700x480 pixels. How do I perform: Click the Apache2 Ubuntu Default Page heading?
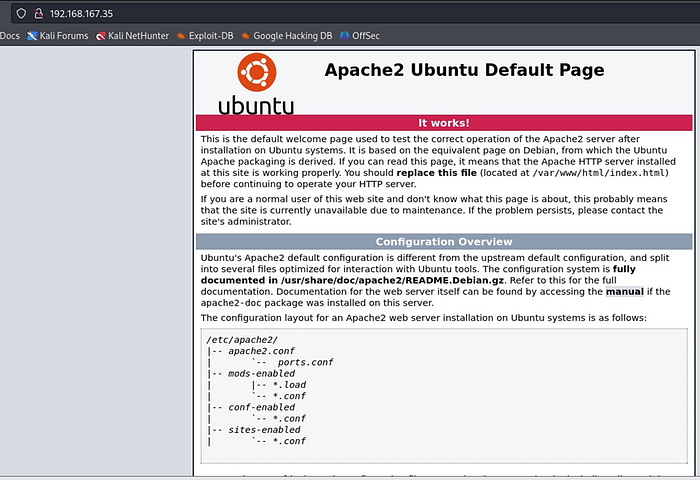coord(464,70)
